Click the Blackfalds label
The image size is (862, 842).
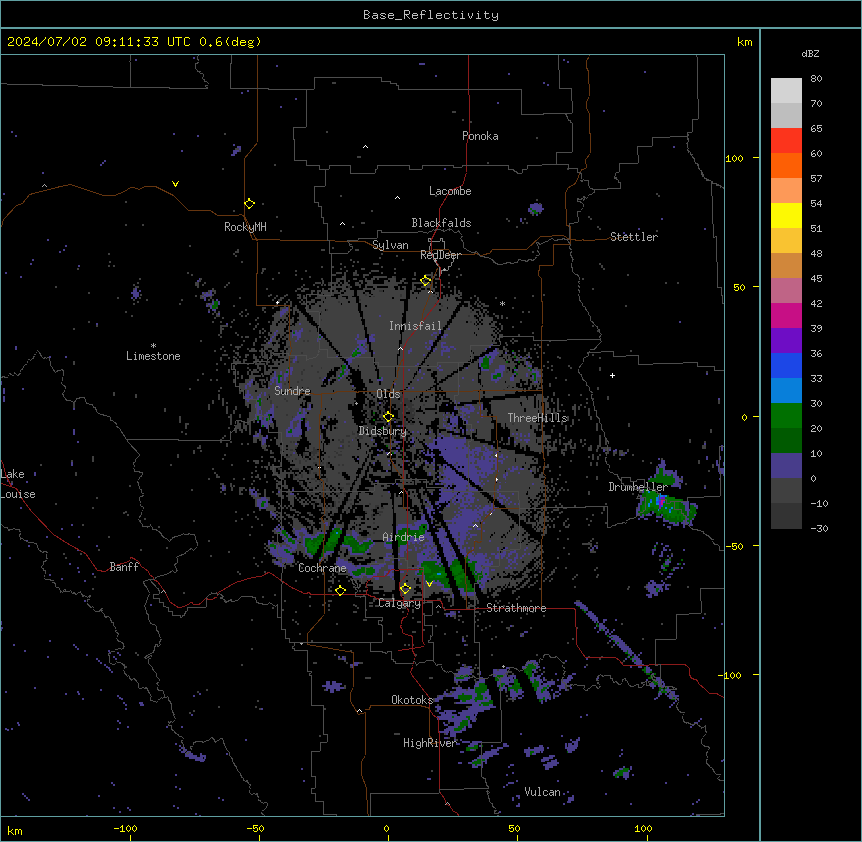441,223
